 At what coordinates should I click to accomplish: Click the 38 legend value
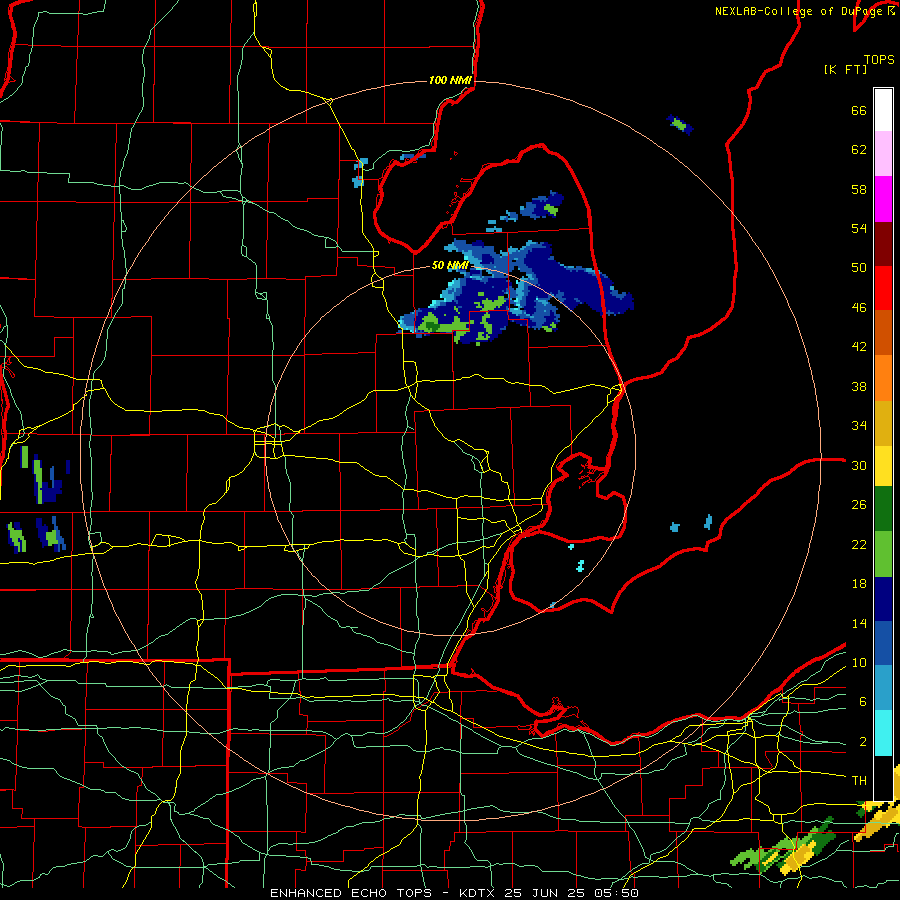pos(859,386)
